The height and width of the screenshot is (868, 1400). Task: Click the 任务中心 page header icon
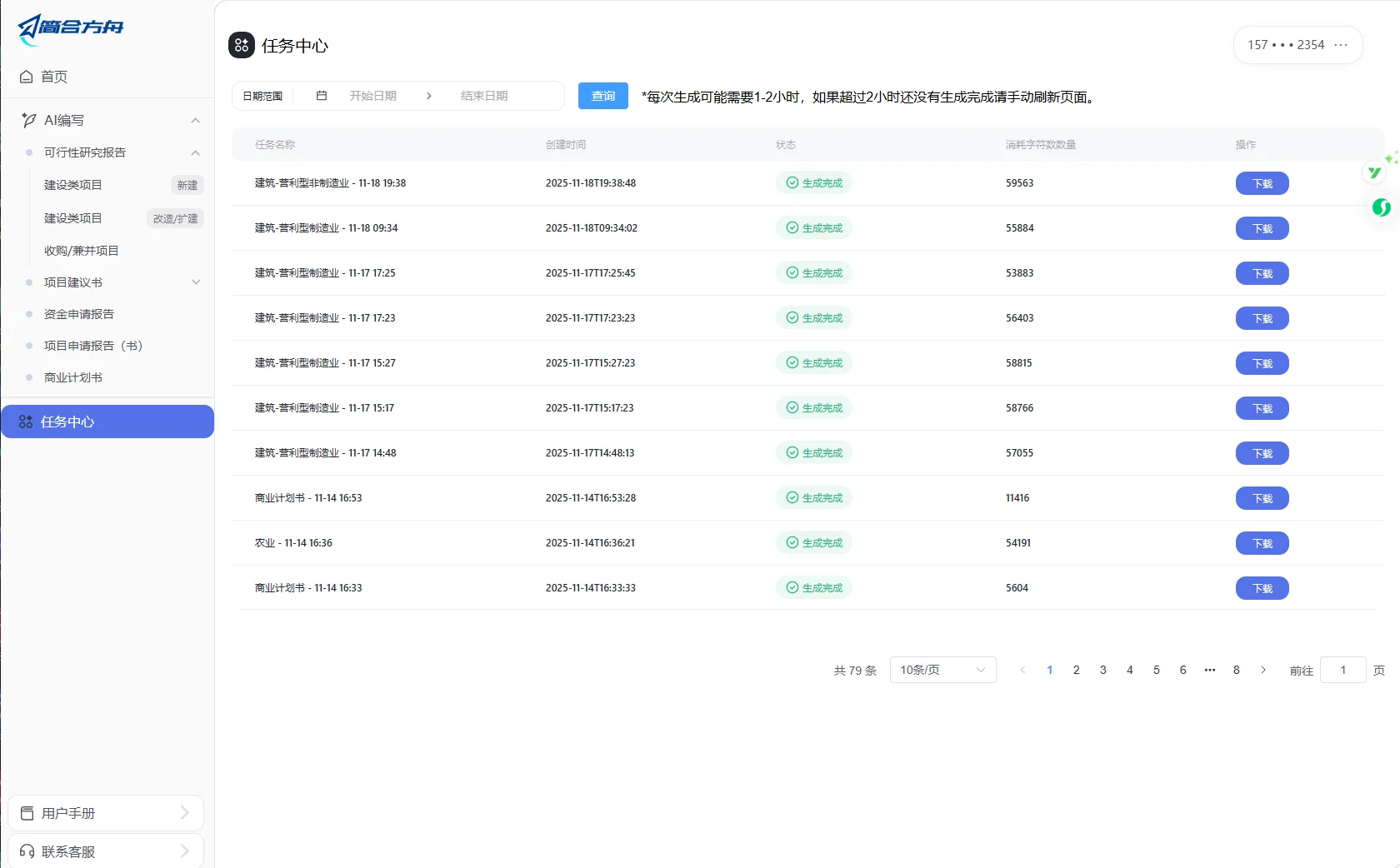pyautogui.click(x=241, y=46)
